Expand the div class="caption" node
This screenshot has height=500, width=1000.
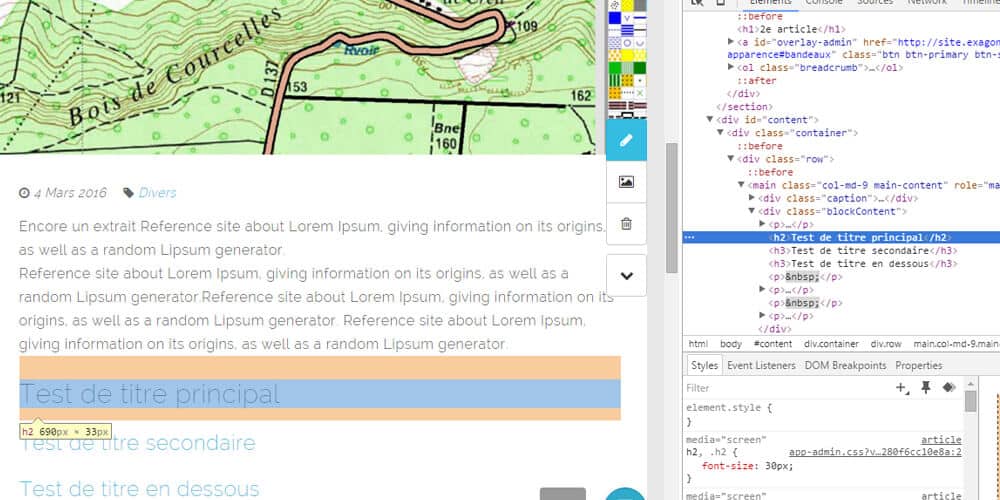[x=752, y=198]
